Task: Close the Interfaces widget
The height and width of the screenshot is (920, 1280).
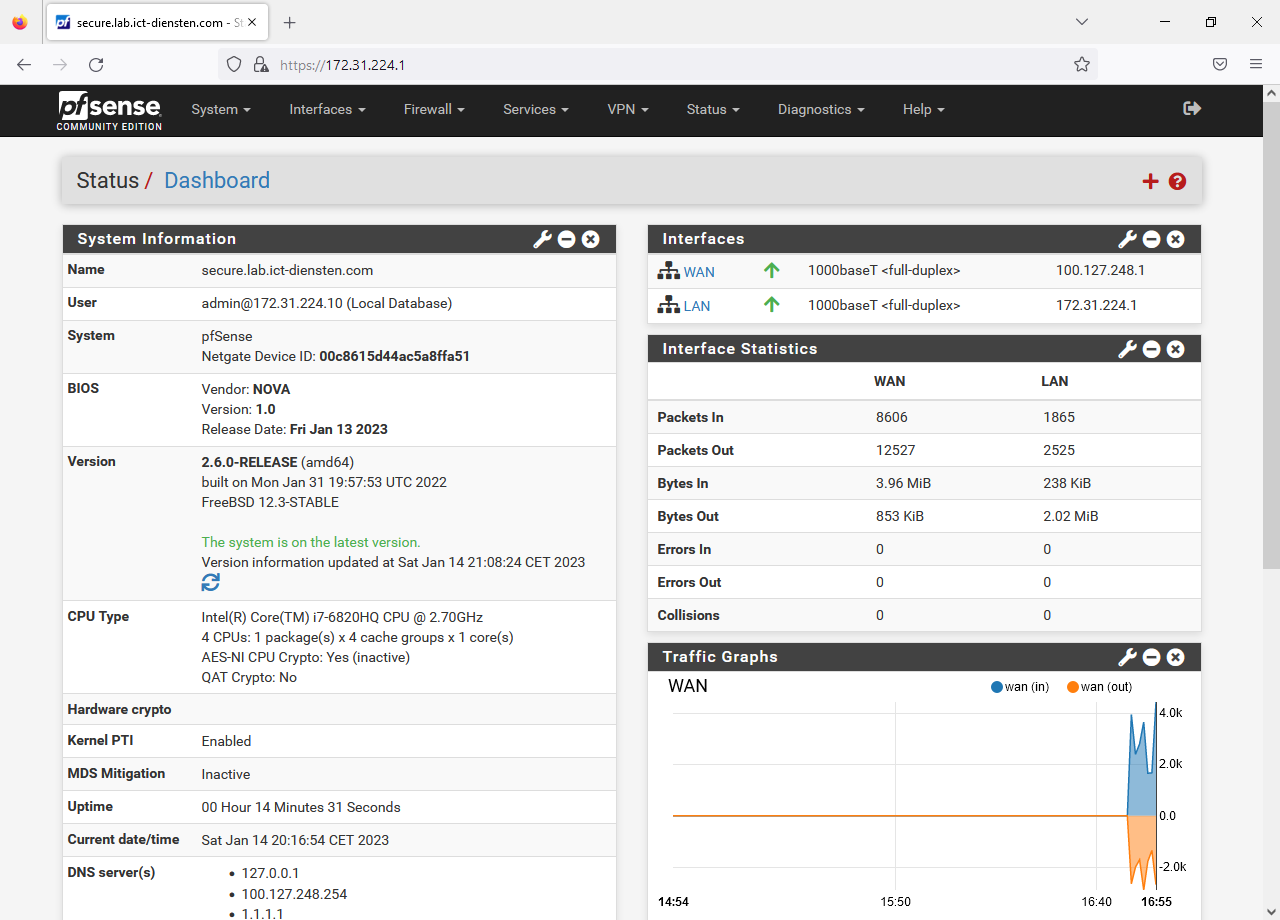Action: 1176,239
